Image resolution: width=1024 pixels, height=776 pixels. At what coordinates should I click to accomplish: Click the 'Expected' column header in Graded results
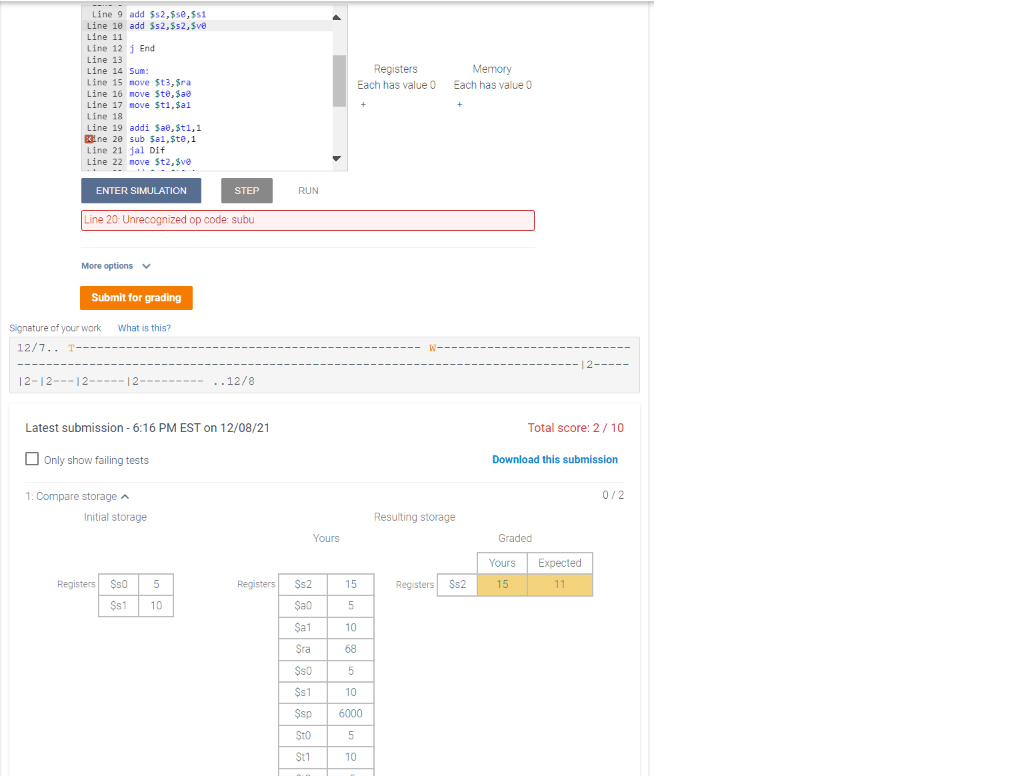pyautogui.click(x=559, y=563)
